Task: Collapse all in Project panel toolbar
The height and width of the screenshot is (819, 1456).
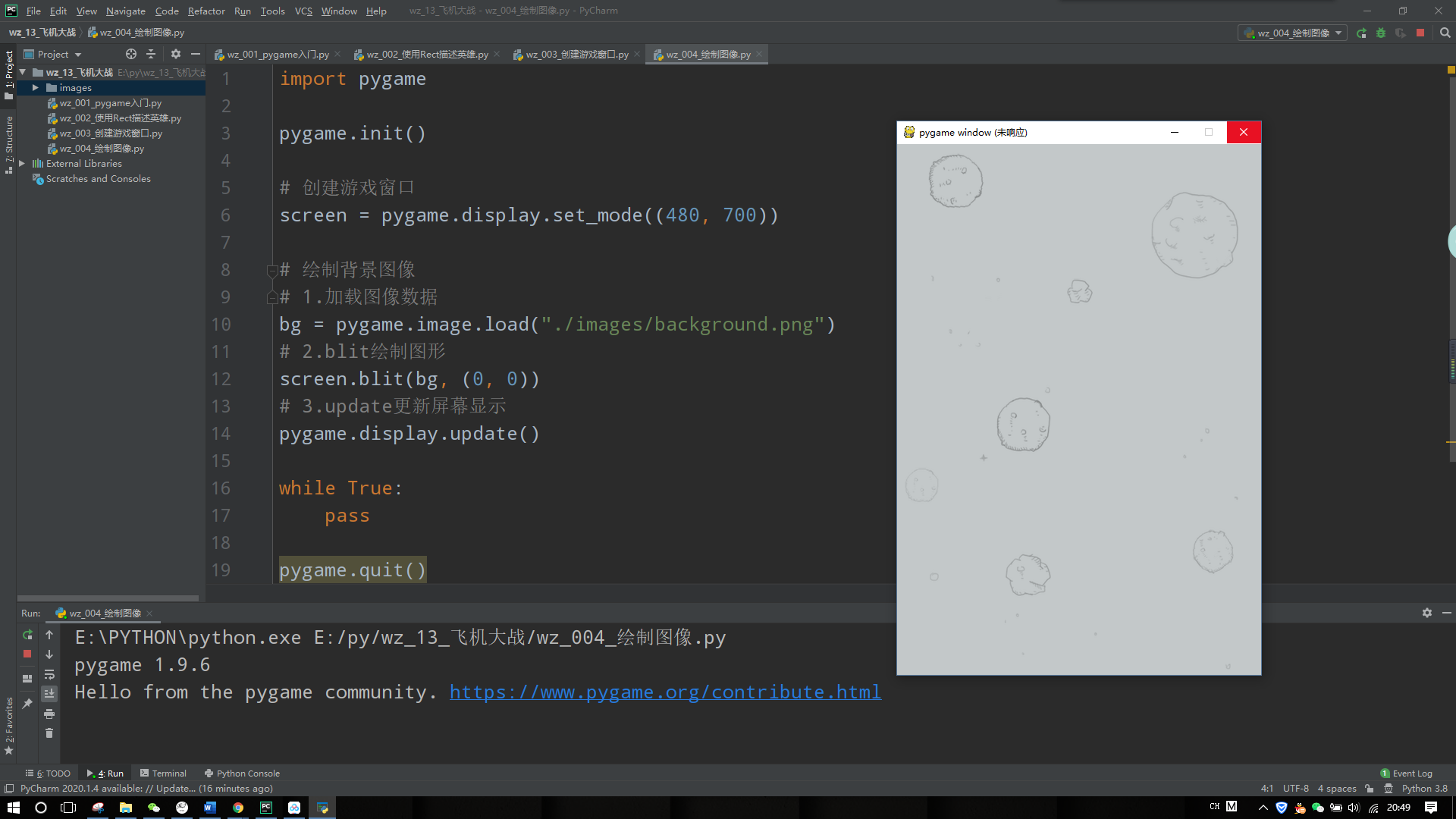Action: click(x=151, y=54)
